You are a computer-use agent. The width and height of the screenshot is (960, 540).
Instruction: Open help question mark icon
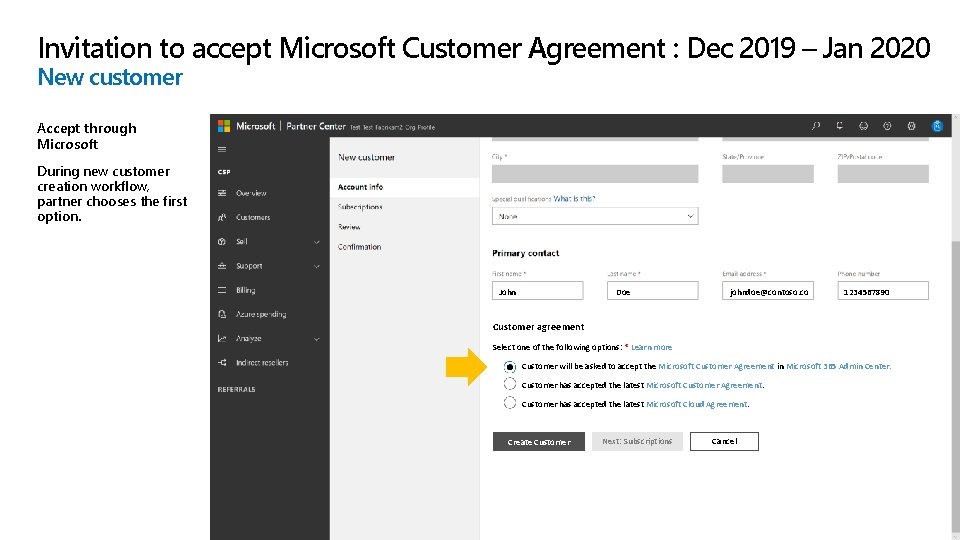click(887, 126)
